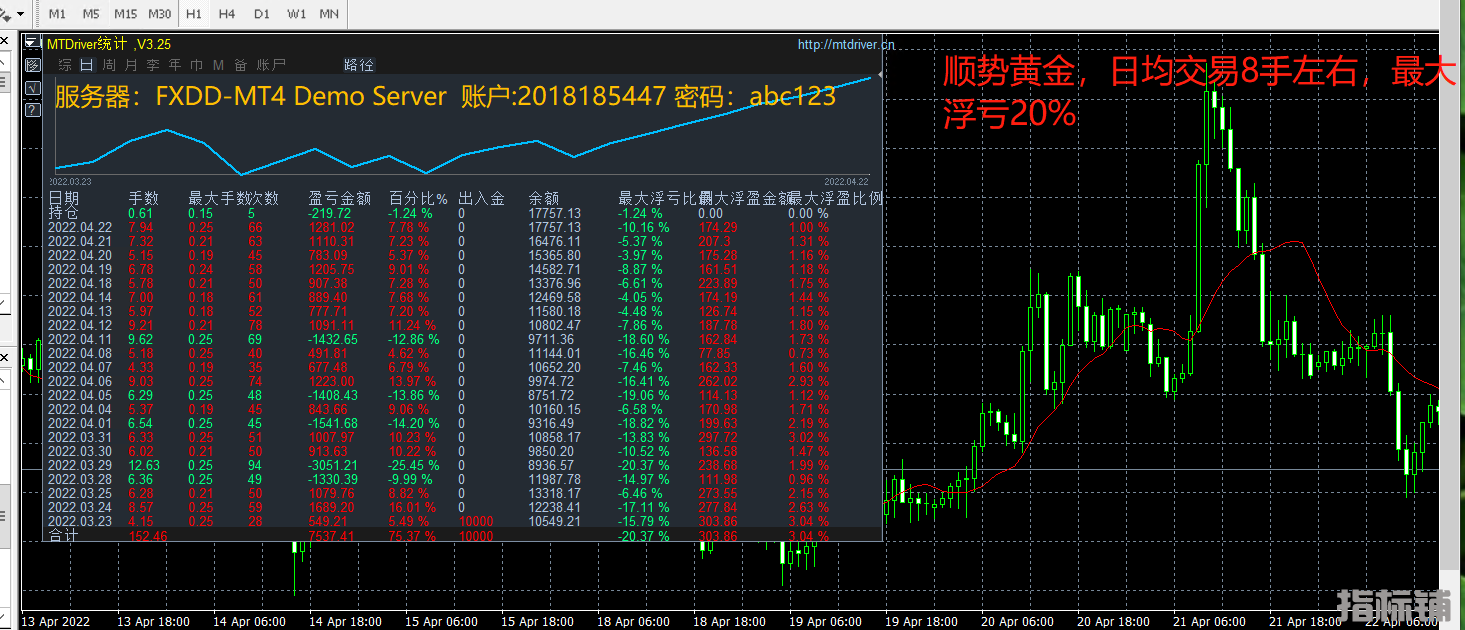1465x630 pixels.
Task: Click the 7537.41 total profit value
Action: (x=331, y=536)
